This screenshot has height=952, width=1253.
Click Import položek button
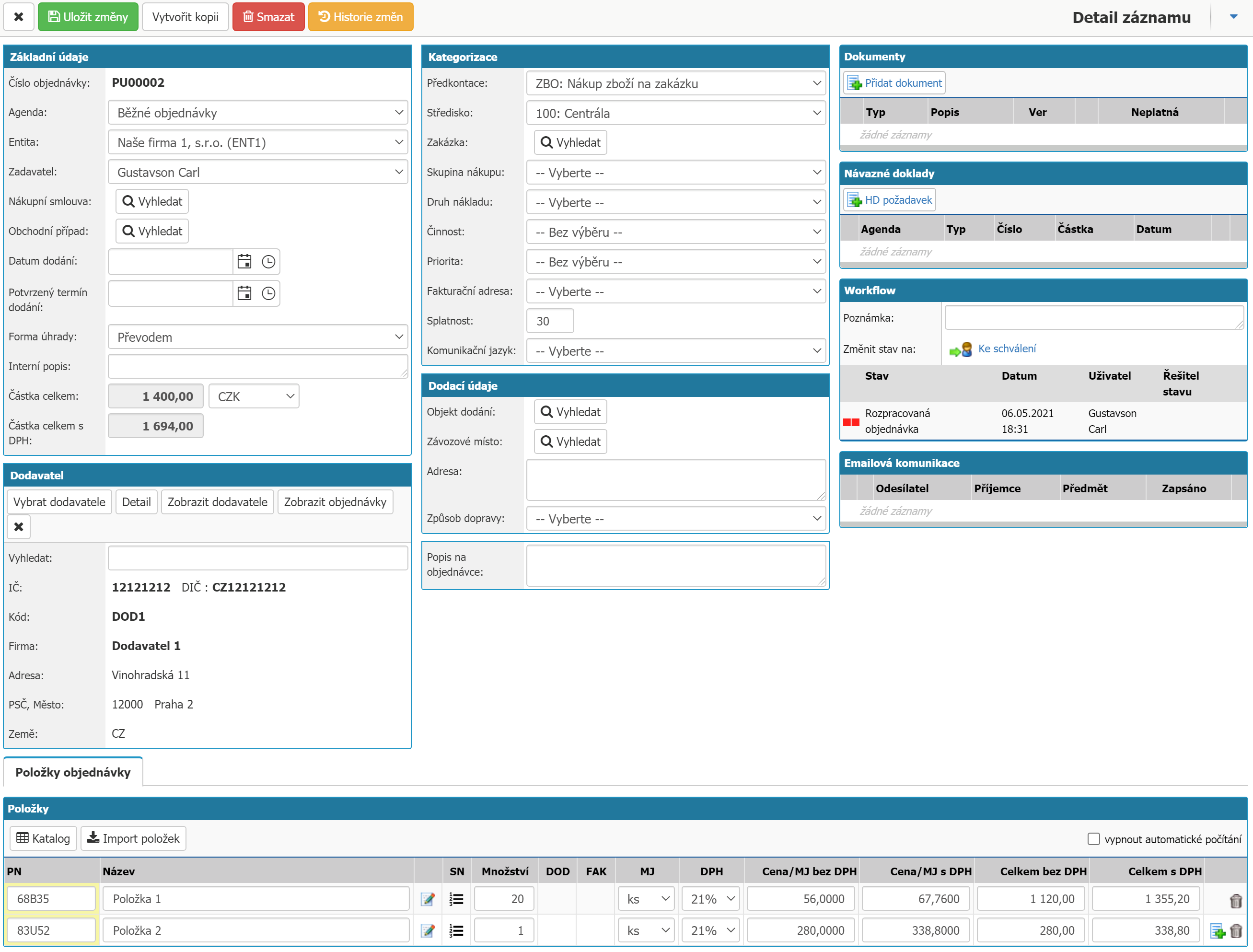pos(134,839)
